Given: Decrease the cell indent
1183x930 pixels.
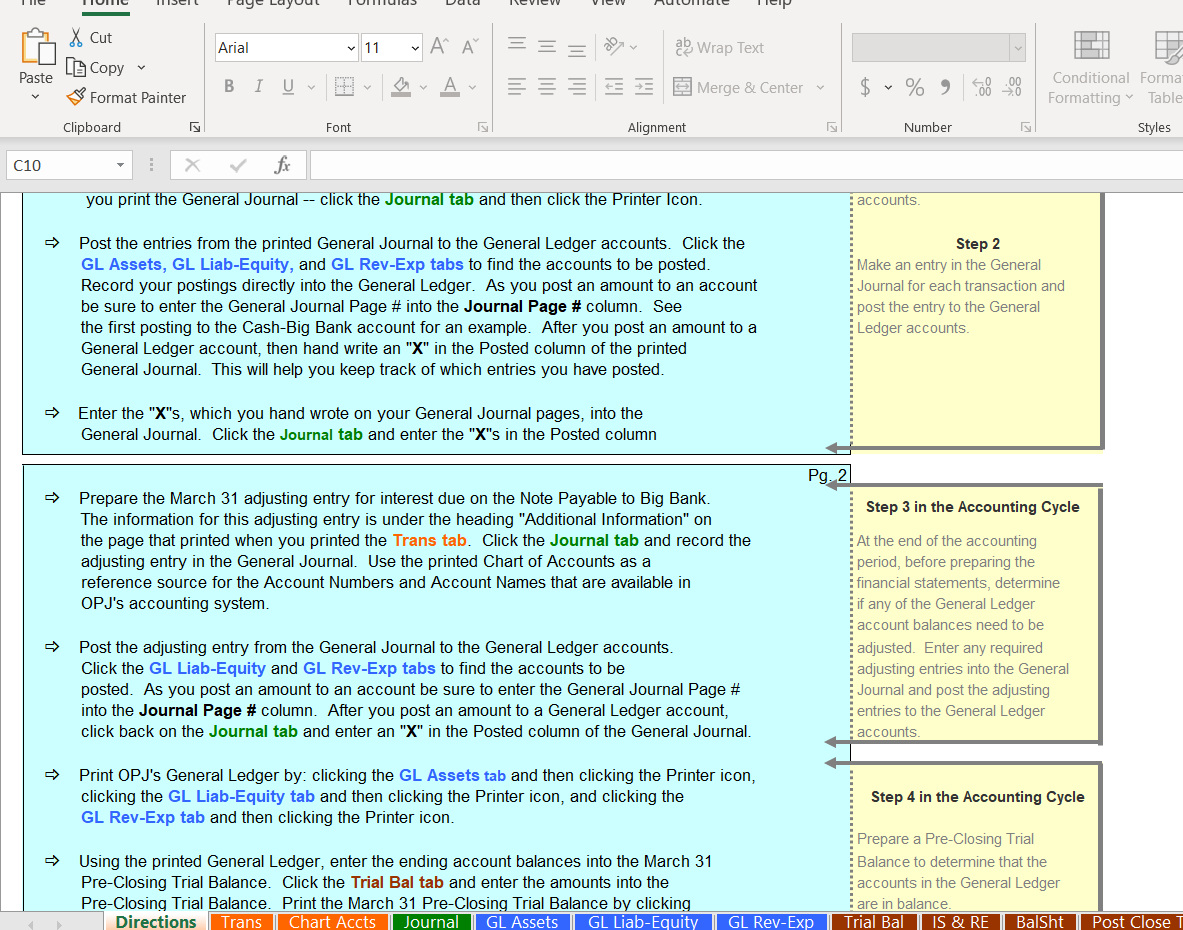Looking at the screenshot, I should tap(614, 87).
